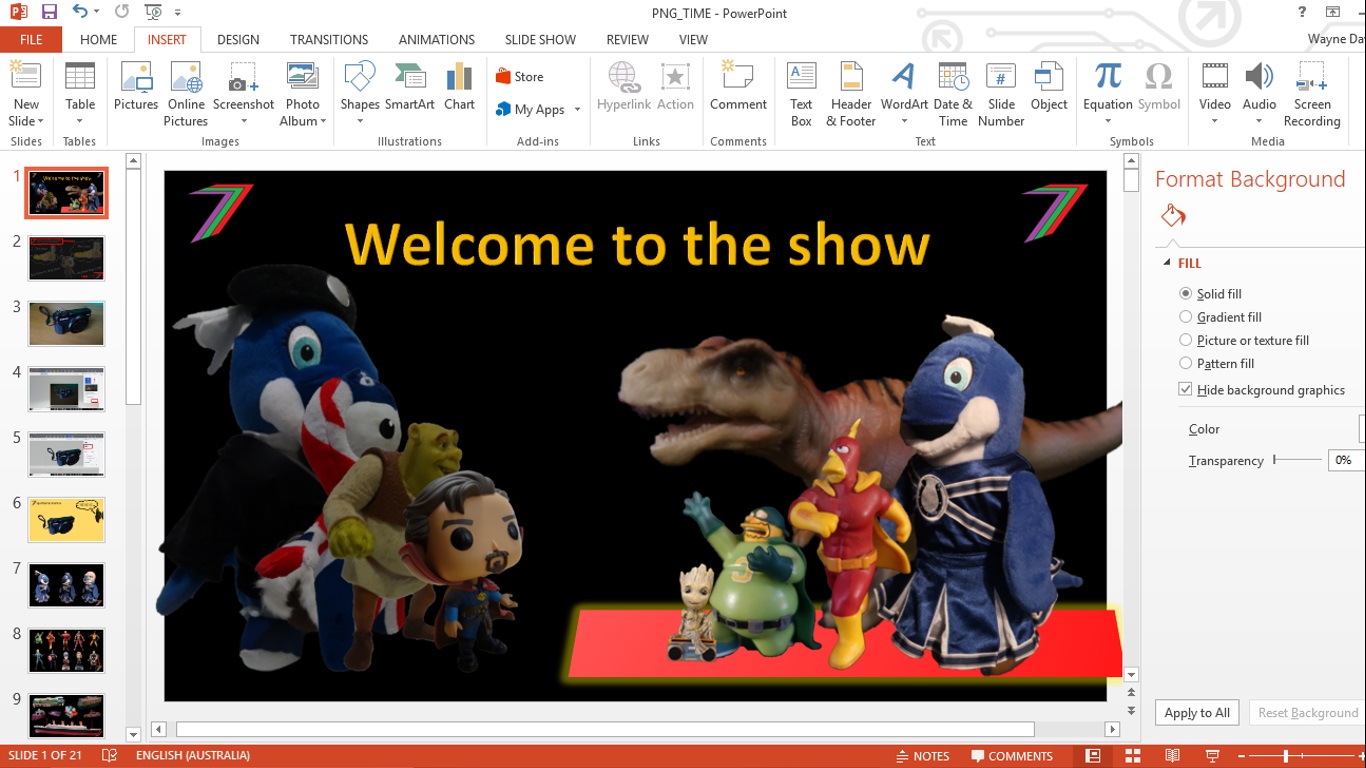Insert a Chart
This screenshot has height=768, width=1366.
459,87
